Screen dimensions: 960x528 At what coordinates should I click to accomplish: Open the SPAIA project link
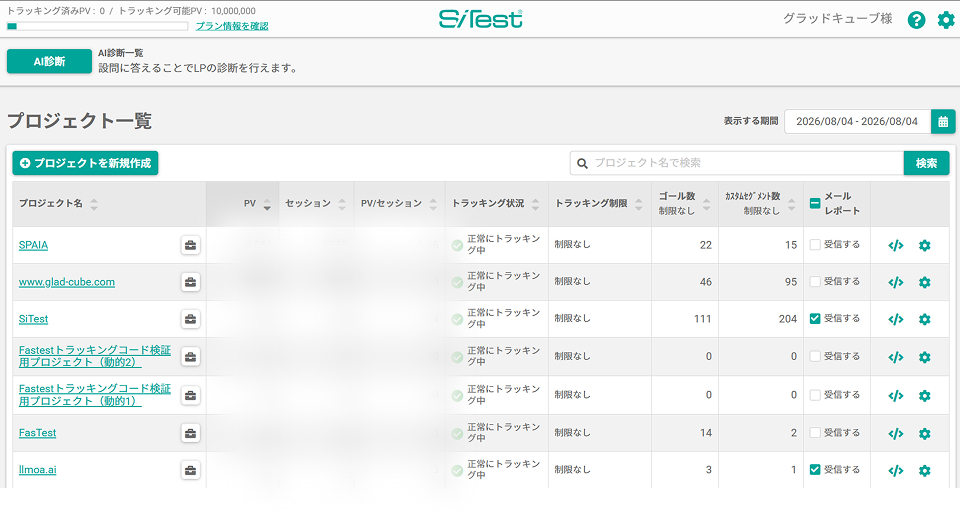point(33,245)
